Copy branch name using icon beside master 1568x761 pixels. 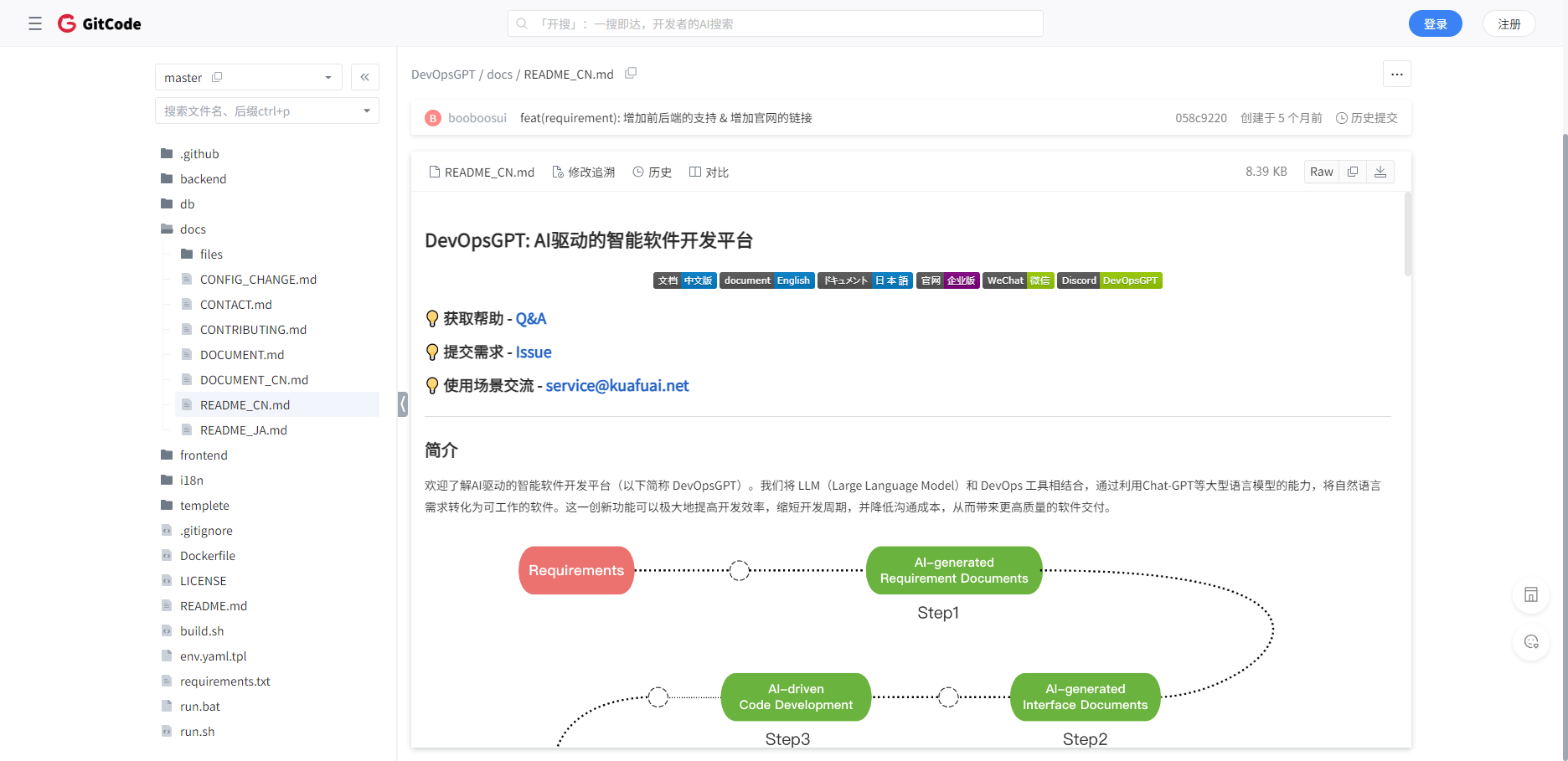pyautogui.click(x=217, y=76)
